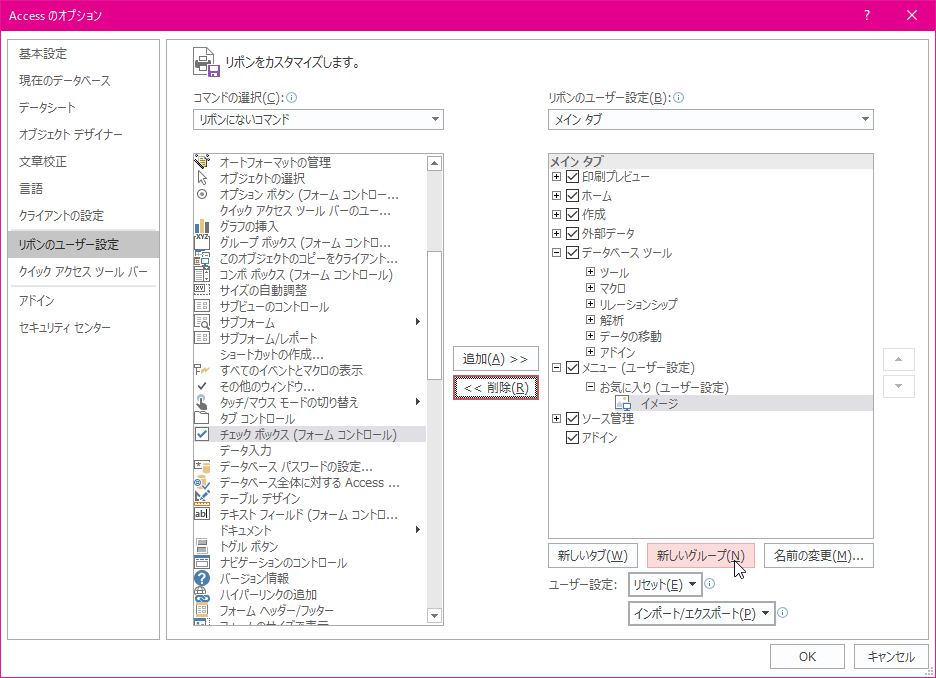Screen dimensions: 936x678
Task: Click the グラフの挿入 chart icon
Action: (202, 226)
